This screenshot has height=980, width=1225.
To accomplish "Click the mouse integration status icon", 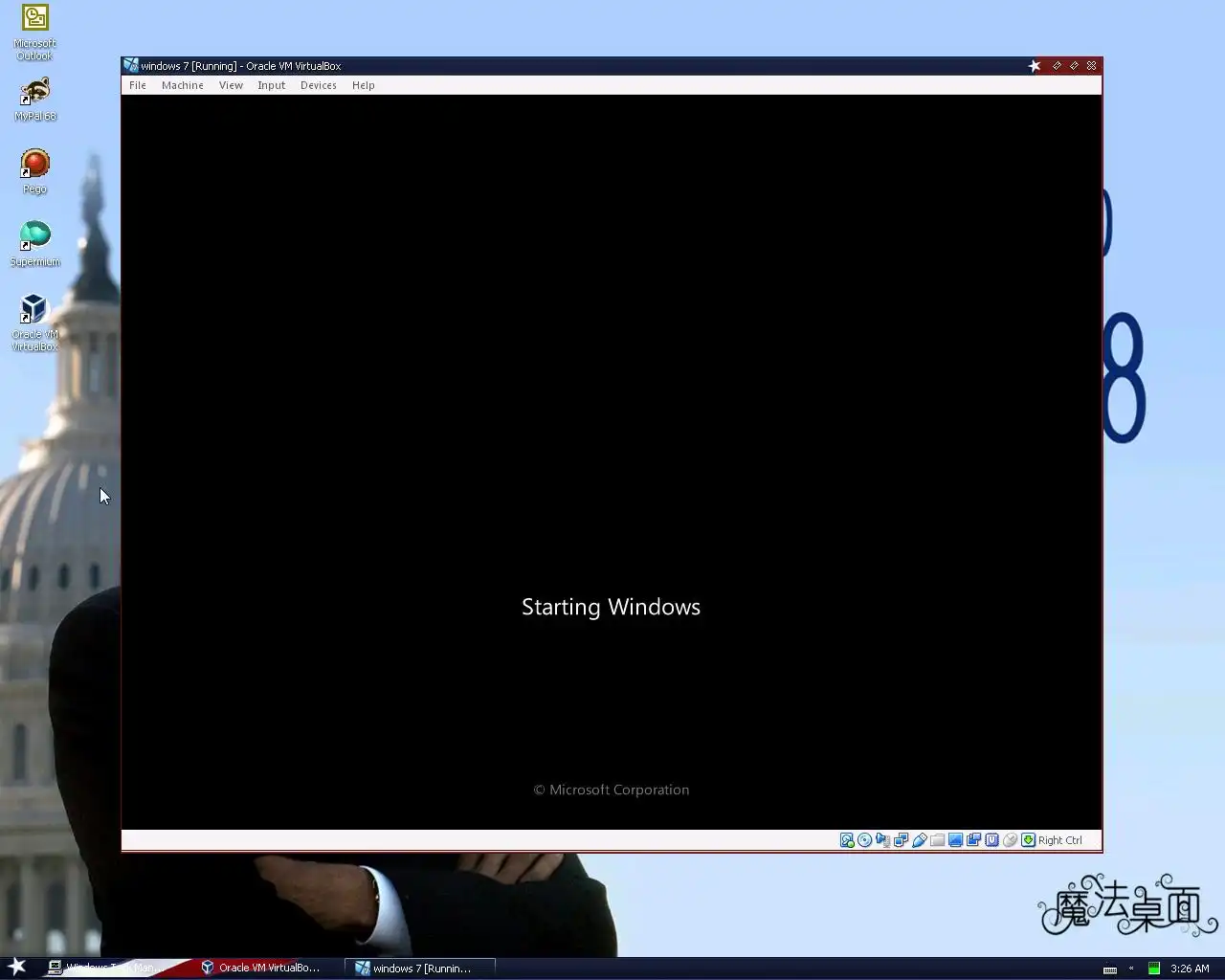I will pyautogui.click(x=1011, y=840).
